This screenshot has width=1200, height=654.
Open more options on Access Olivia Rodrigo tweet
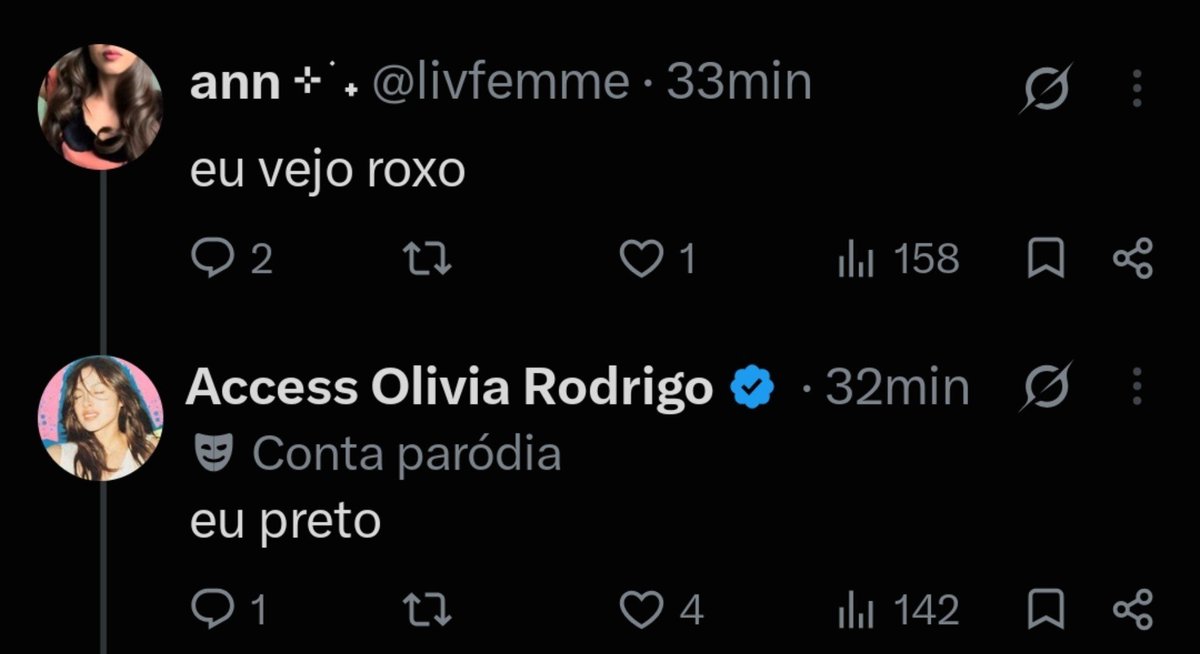[1136, 388]
